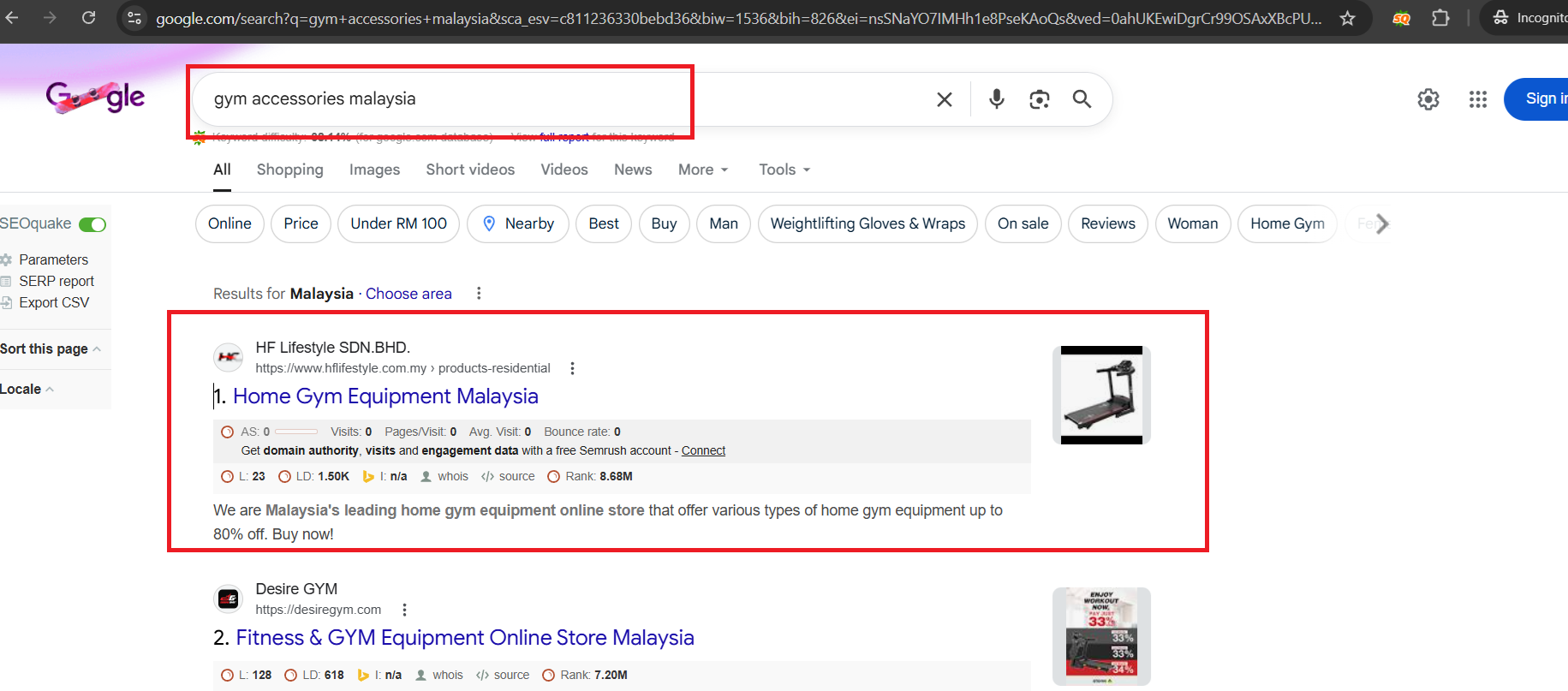Open the Tools dropdown
The height and width of the screenshot is (691, 1568).
784,170
